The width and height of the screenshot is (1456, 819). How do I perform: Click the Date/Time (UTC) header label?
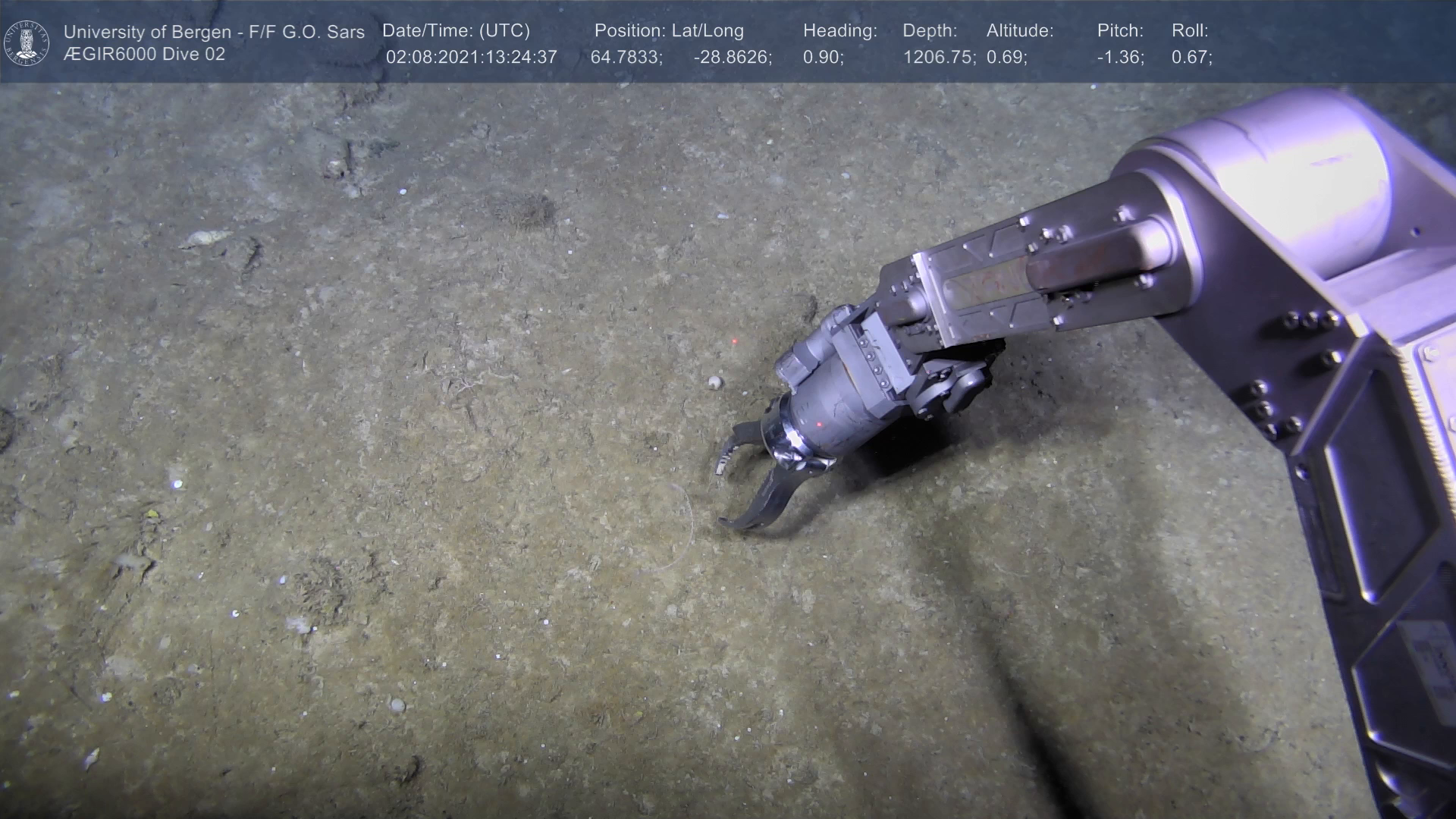[x=456, y=31]
